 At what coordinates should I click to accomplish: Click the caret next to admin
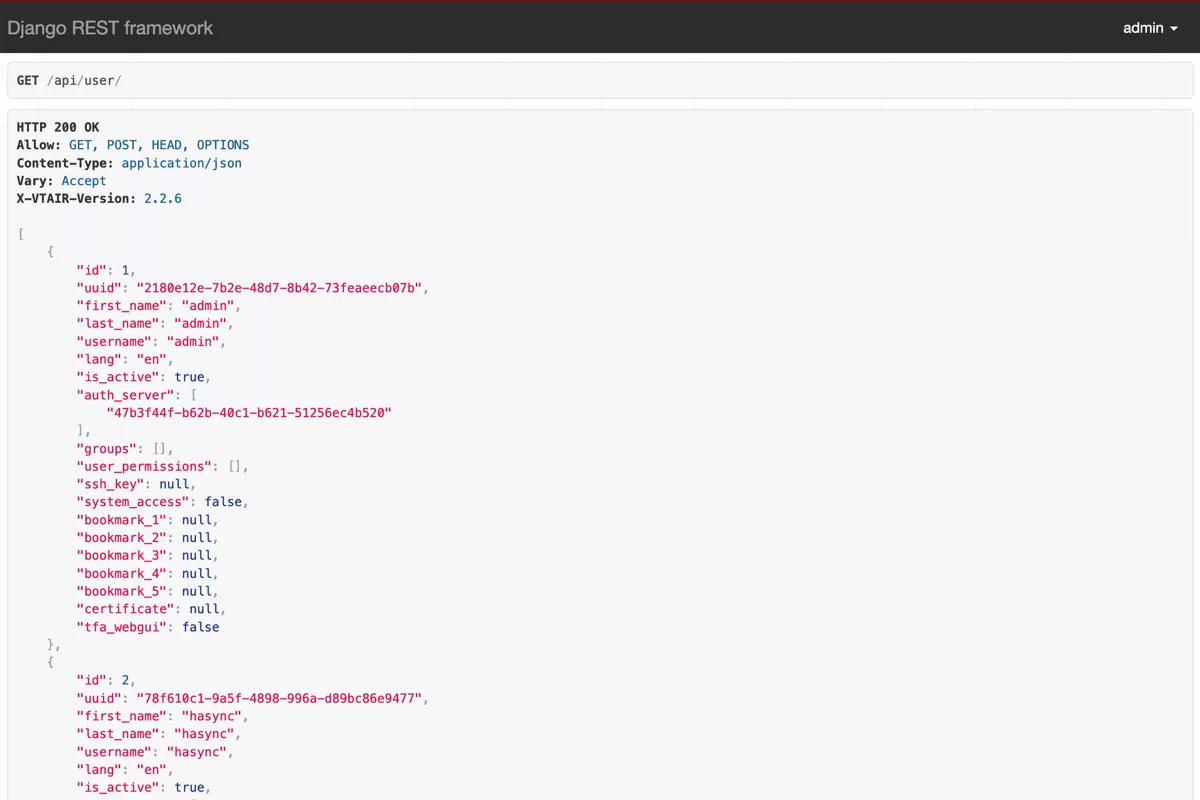(1175, 28)
